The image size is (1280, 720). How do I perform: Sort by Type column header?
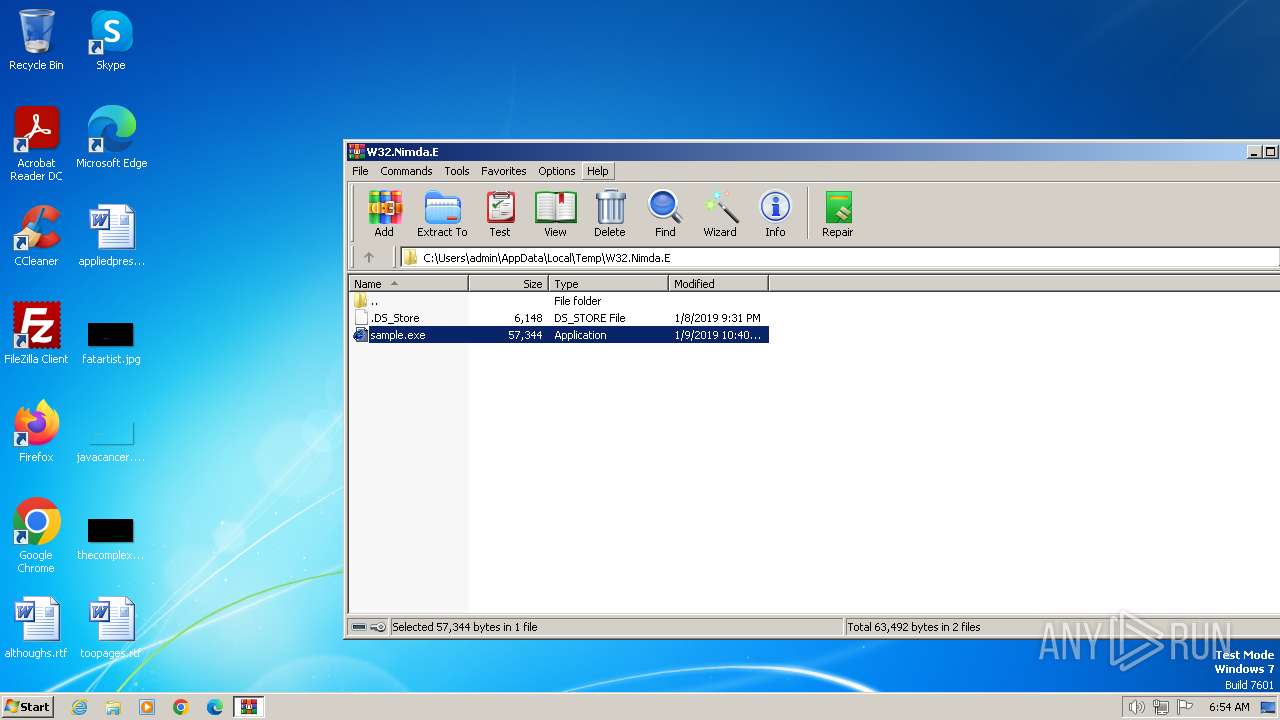[x=608, y=284]
